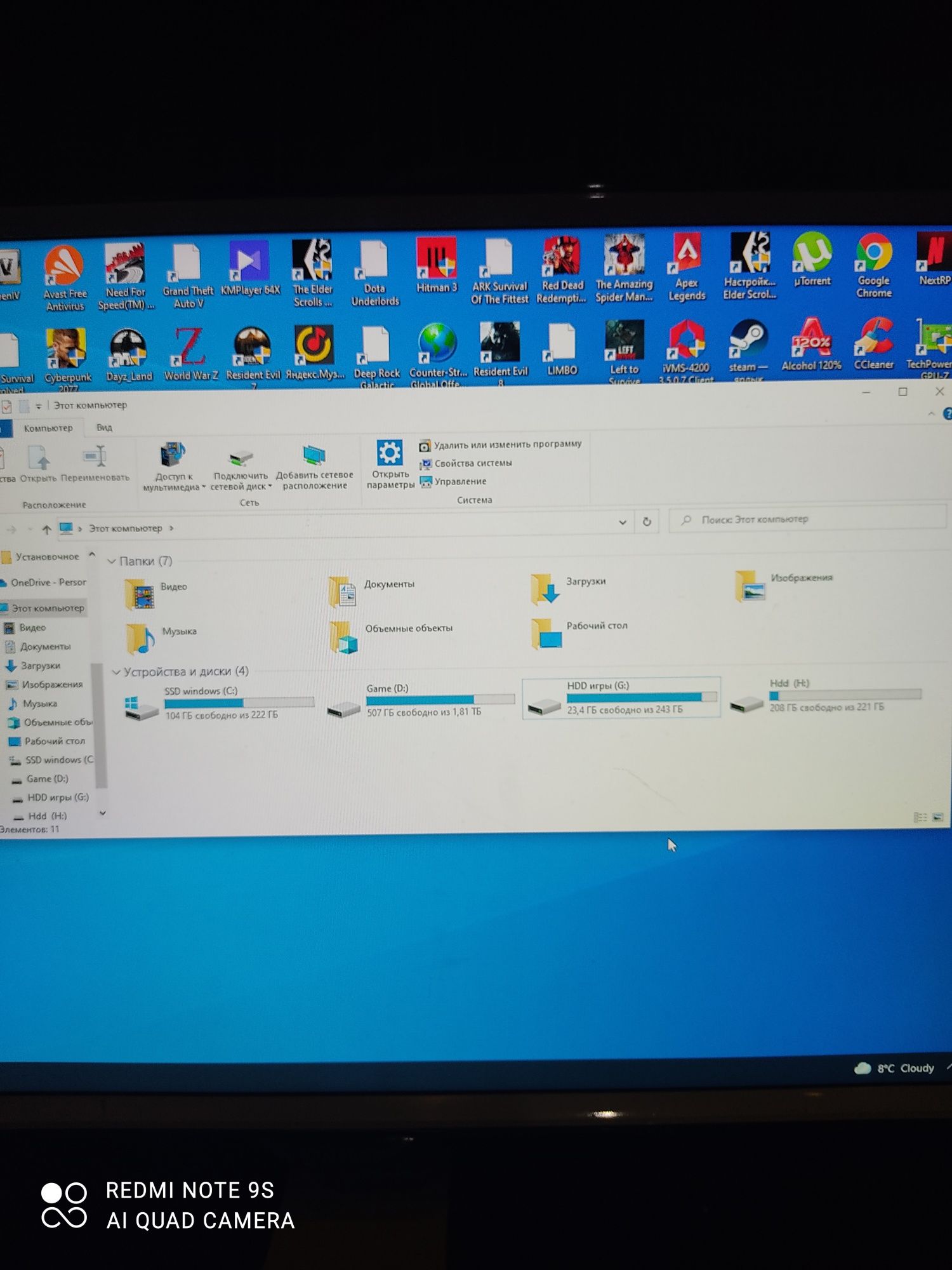Select Этот компьютер in navigation pane
Viewport: 952px width, 1270px height.
[x=43, y=608]
